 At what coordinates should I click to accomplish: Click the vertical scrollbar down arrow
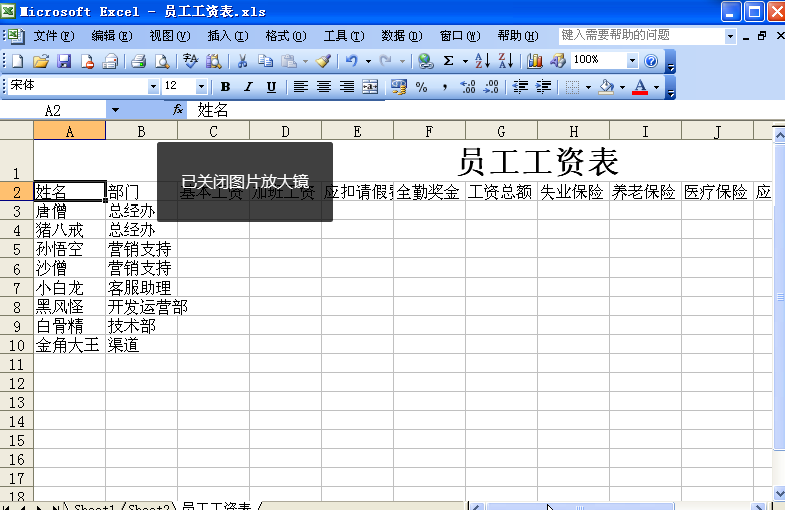779,492
